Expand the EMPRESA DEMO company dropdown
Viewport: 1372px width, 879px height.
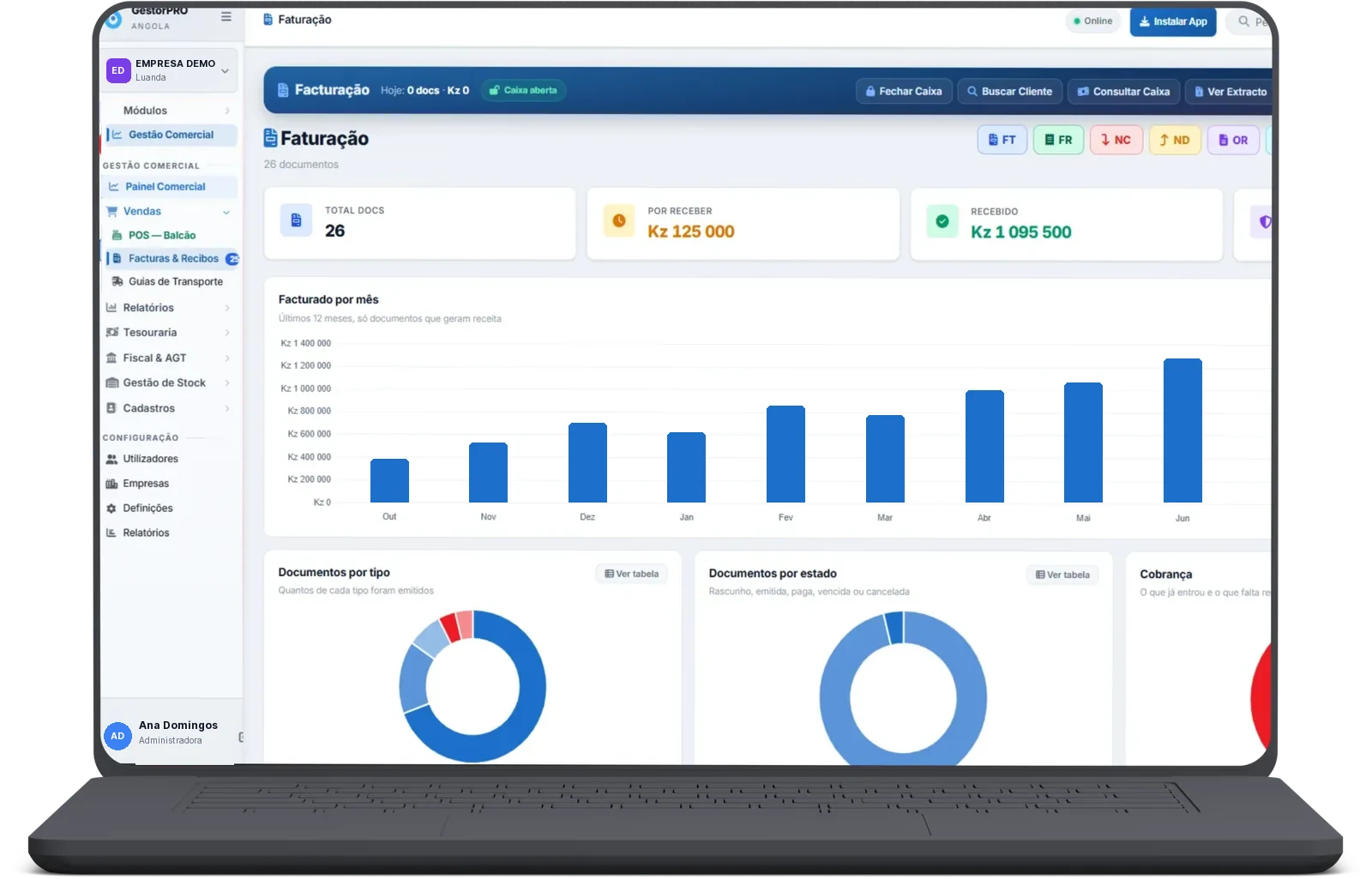point(226,71)
